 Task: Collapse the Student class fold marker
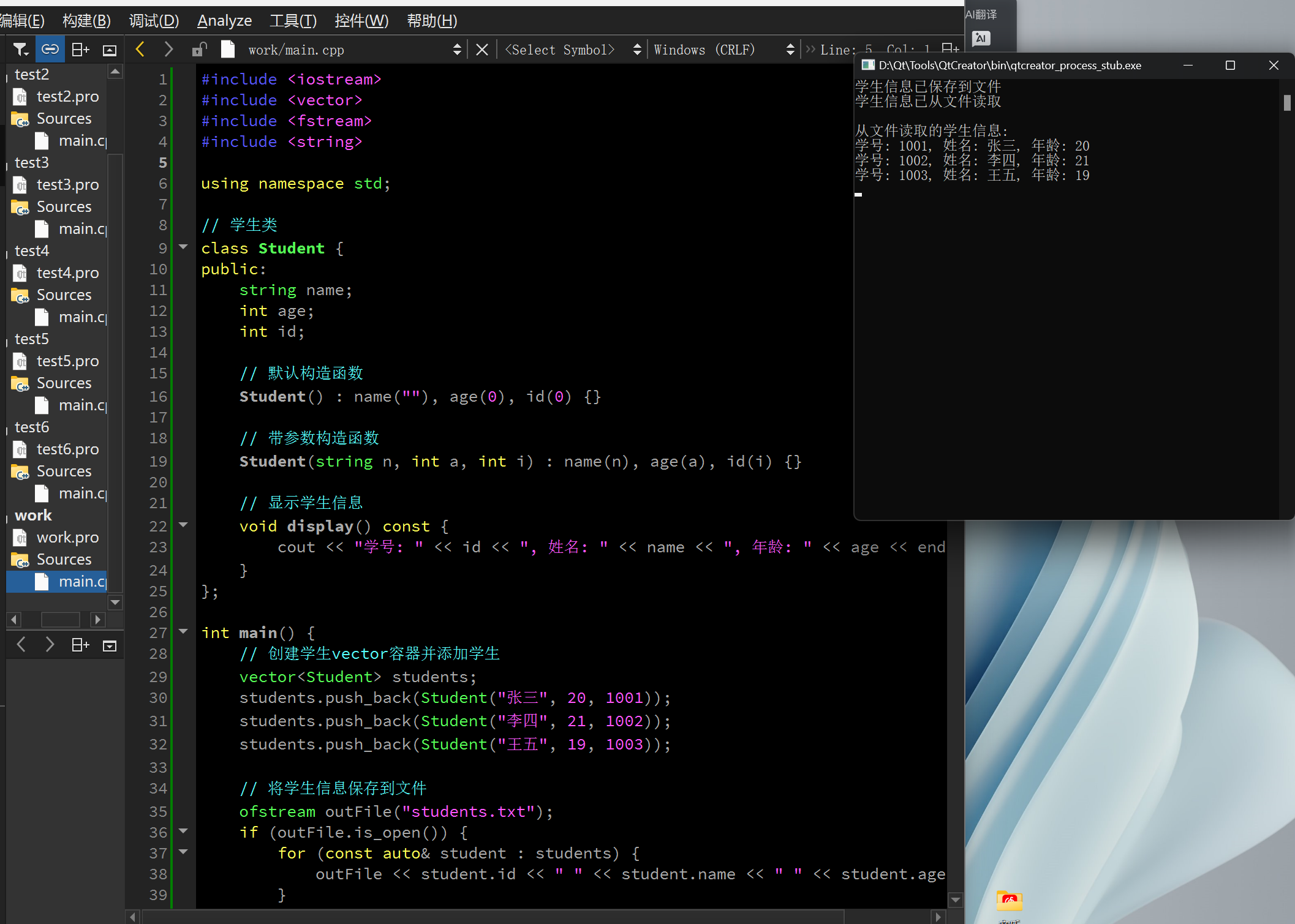(x=183, y=247)
